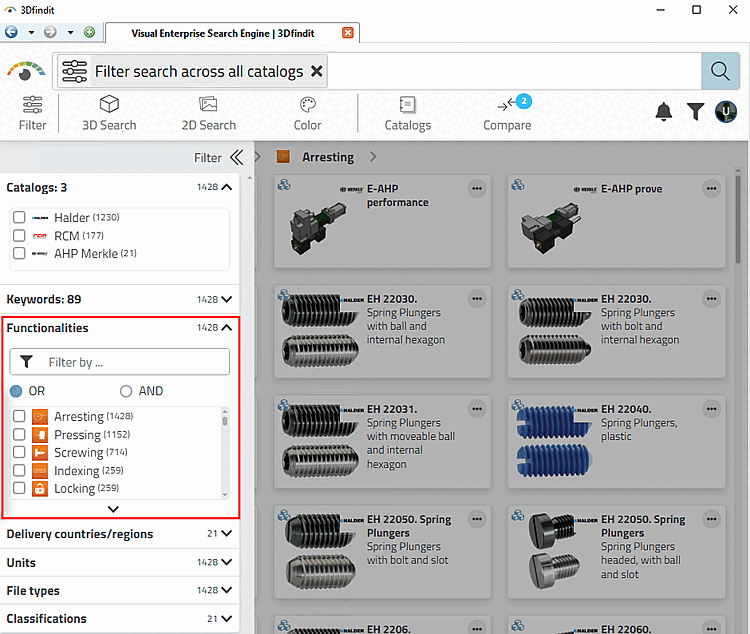Open the Catalogs view
750x634 pixels.
[407, 113]
